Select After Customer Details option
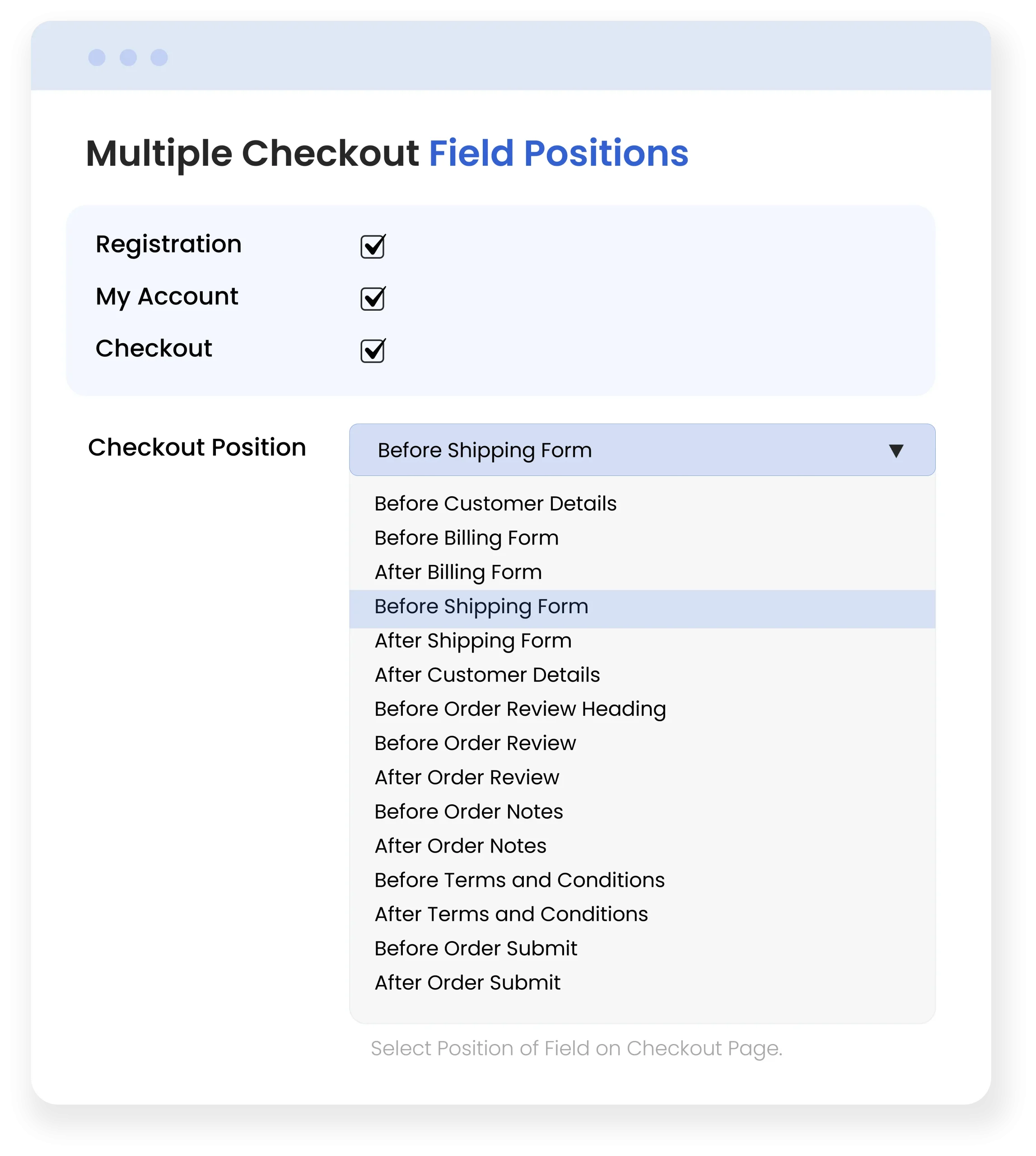This screenshot has width=1036, height=1156. pyautogui.click(x=487, y=675)
